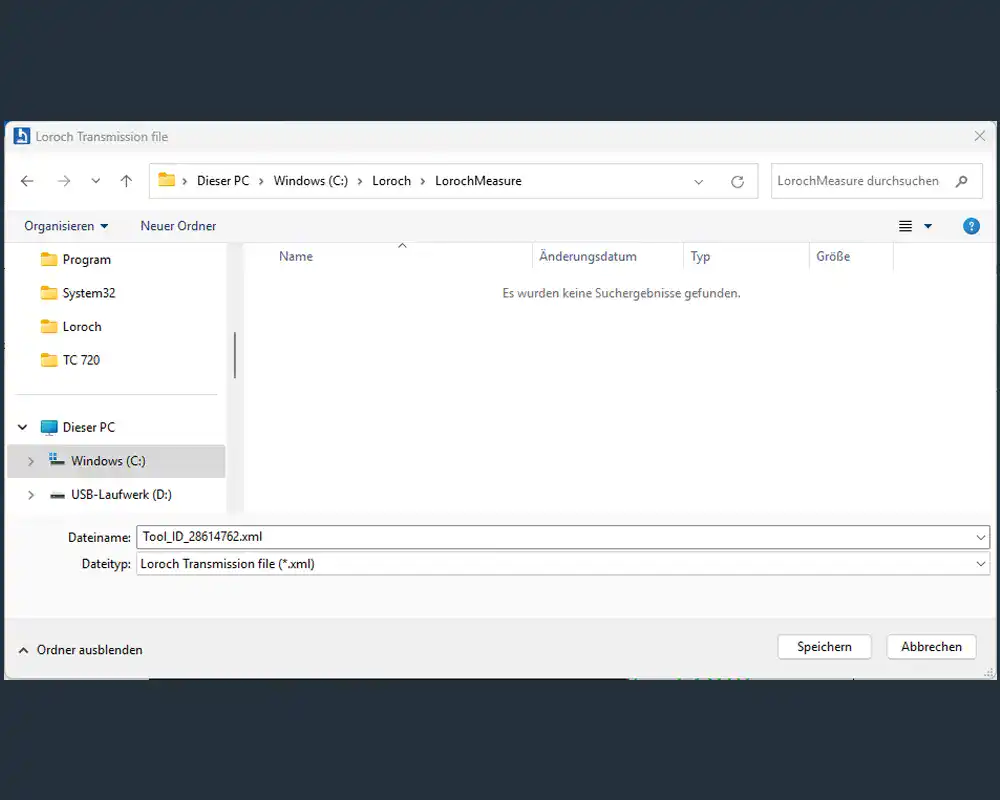
Task: Select Dieser PC in navigation tree
Action: tap(89, 427)
